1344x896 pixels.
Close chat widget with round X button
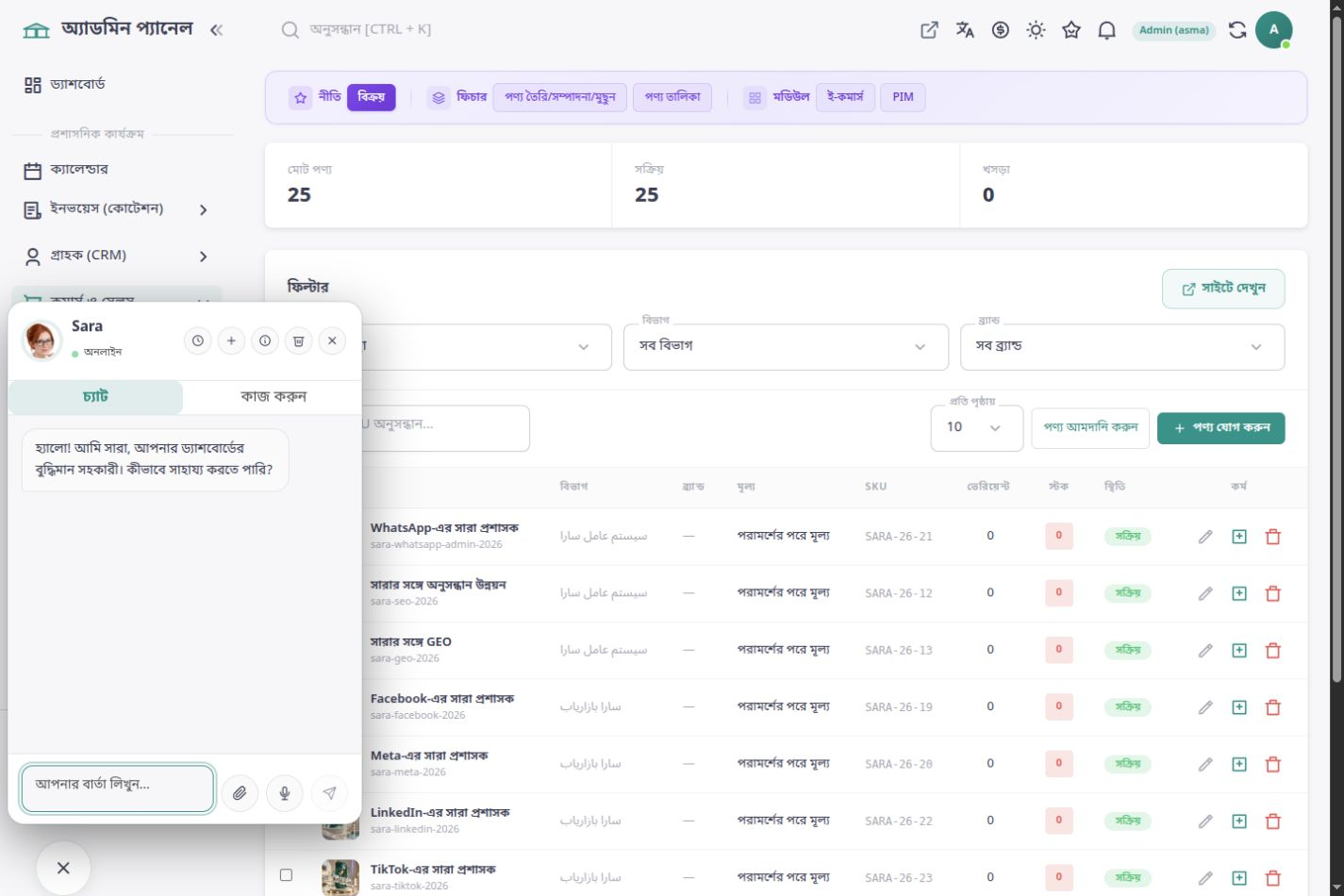pos(63,868)
